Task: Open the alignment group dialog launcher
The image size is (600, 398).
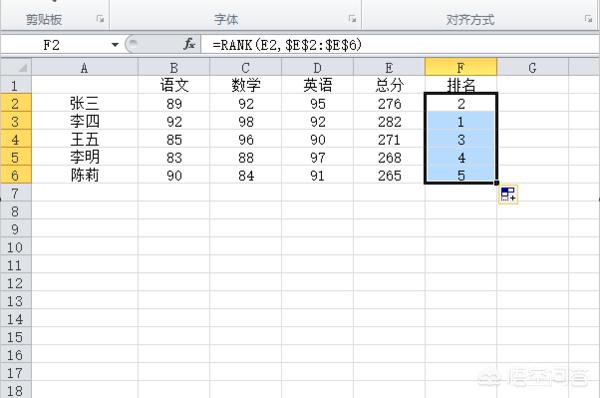Action: click(588, 19)
